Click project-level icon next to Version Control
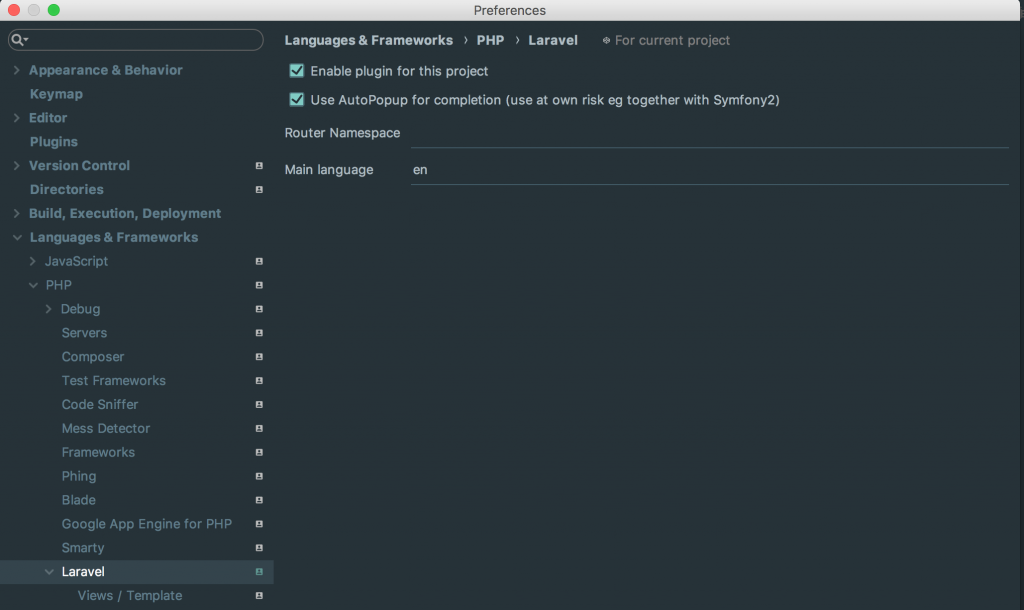The height and width of the screenshot is (610, 1024). 259,166
